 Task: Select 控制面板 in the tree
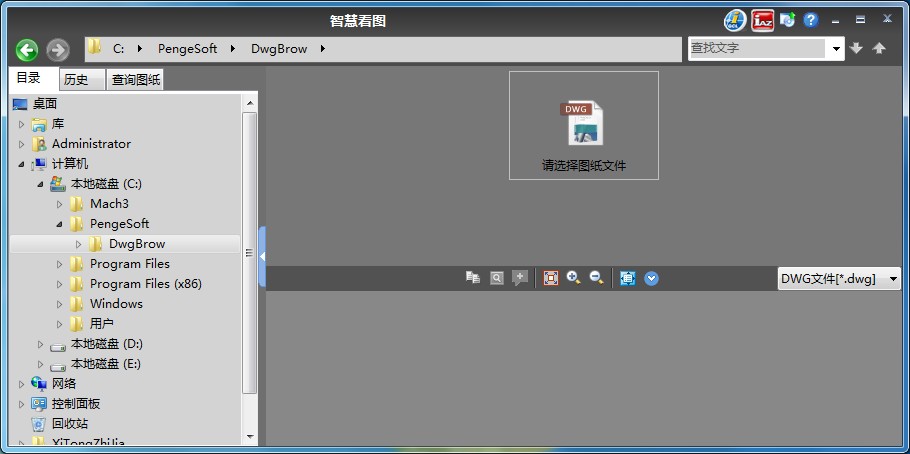point(76,404)
